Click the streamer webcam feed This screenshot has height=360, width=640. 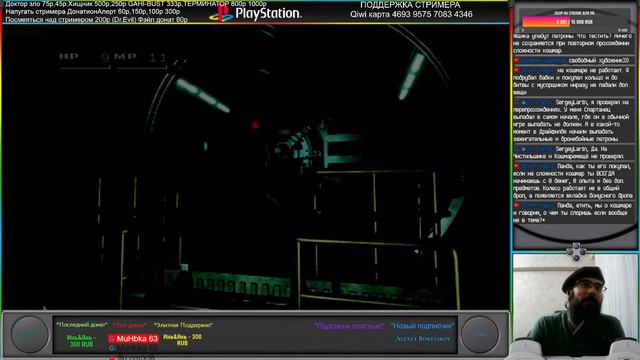pyautogui.click(x=576, y=306)
